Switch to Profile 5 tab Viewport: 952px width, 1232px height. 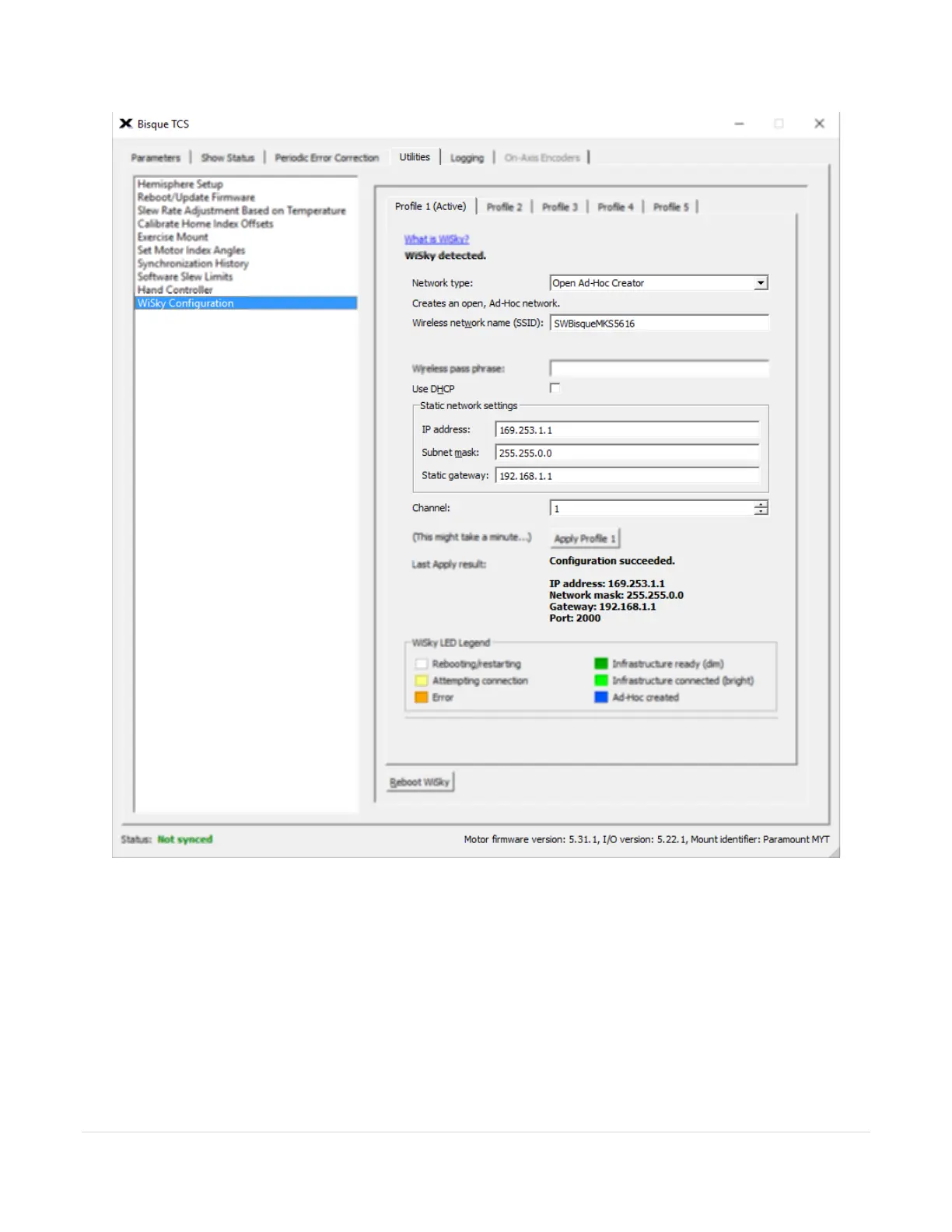click(x=671, y=207)
